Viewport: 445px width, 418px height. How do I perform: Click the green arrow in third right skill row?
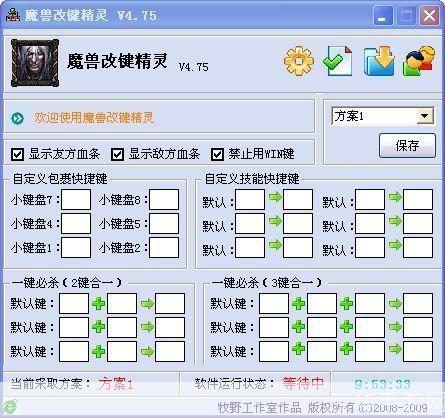click(395, 245)
